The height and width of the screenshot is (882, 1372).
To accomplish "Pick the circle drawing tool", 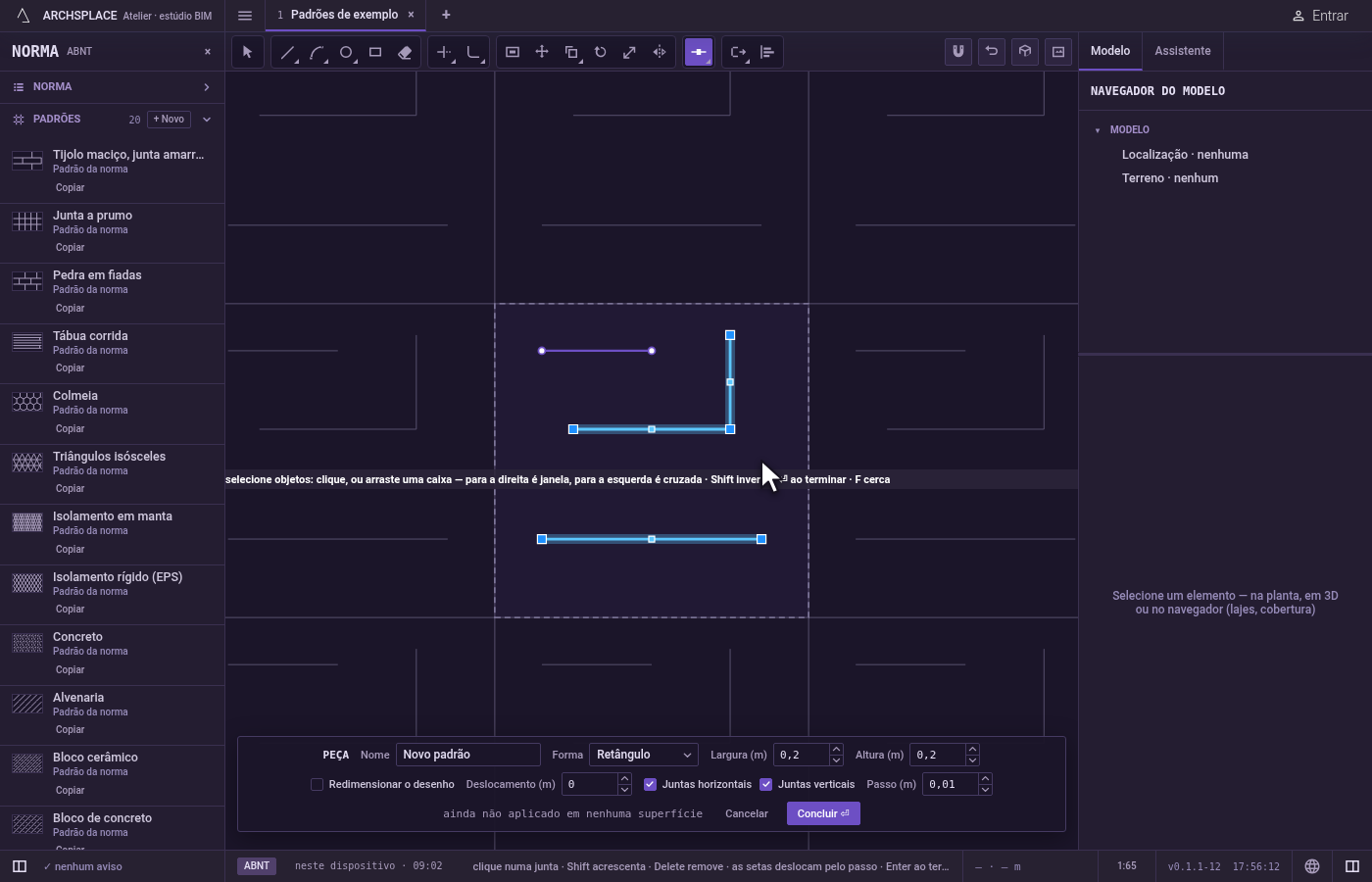I will point(346,52).
